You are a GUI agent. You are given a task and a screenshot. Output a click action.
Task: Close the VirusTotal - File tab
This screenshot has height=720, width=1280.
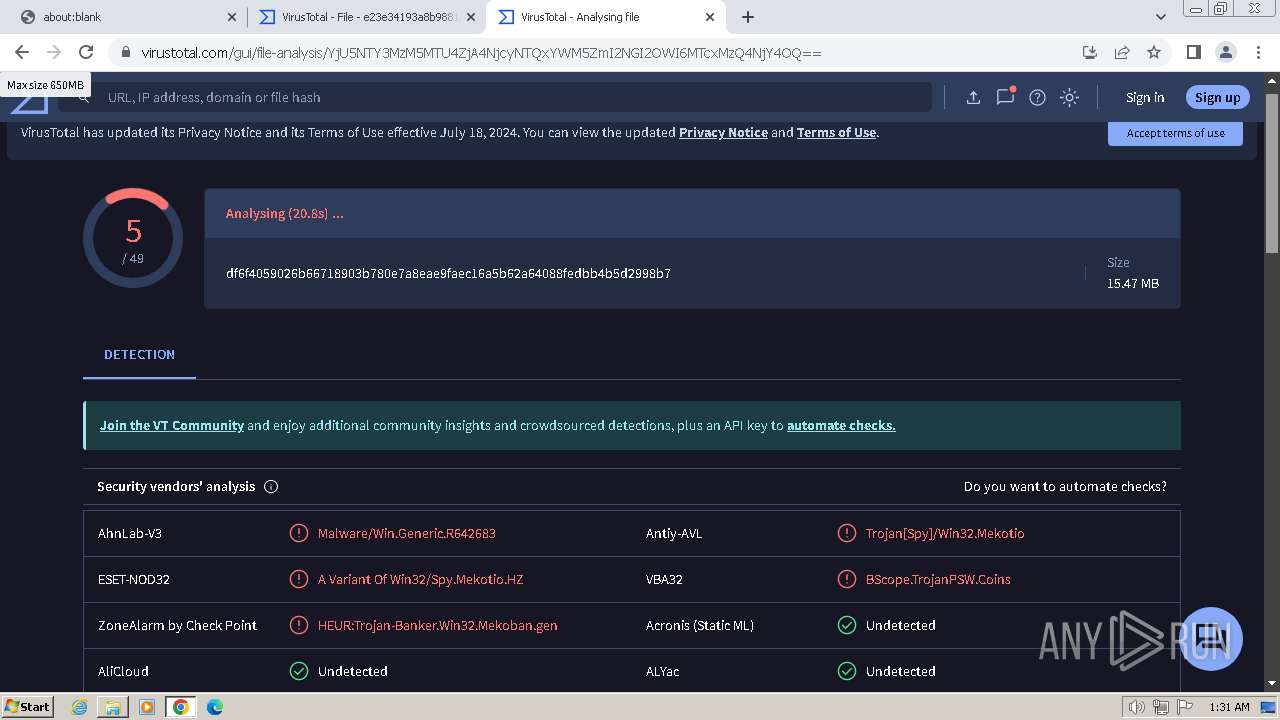[471, 17]
